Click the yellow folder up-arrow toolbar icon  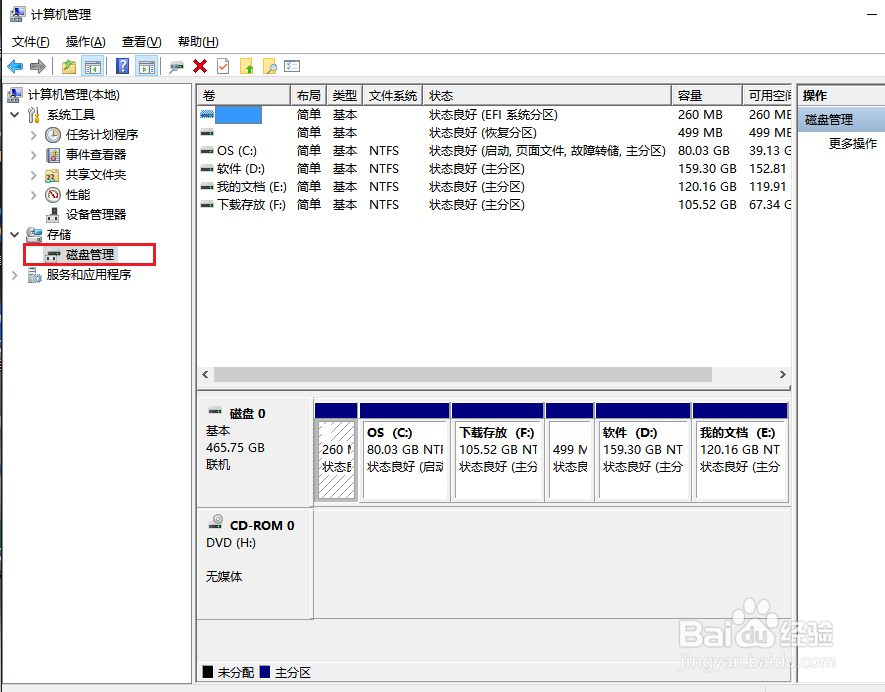(247, 67)
